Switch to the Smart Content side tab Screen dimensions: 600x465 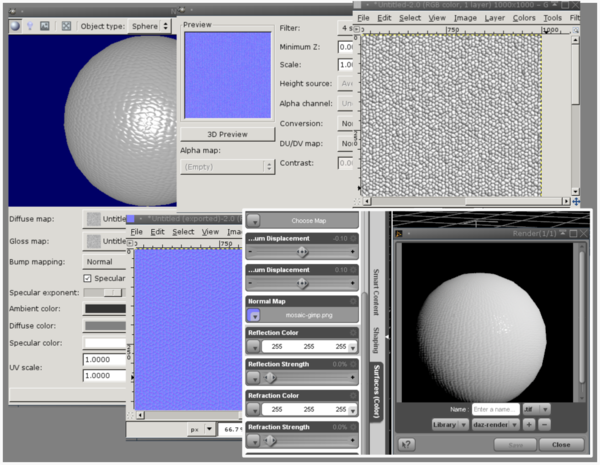(x=376, y=292)
